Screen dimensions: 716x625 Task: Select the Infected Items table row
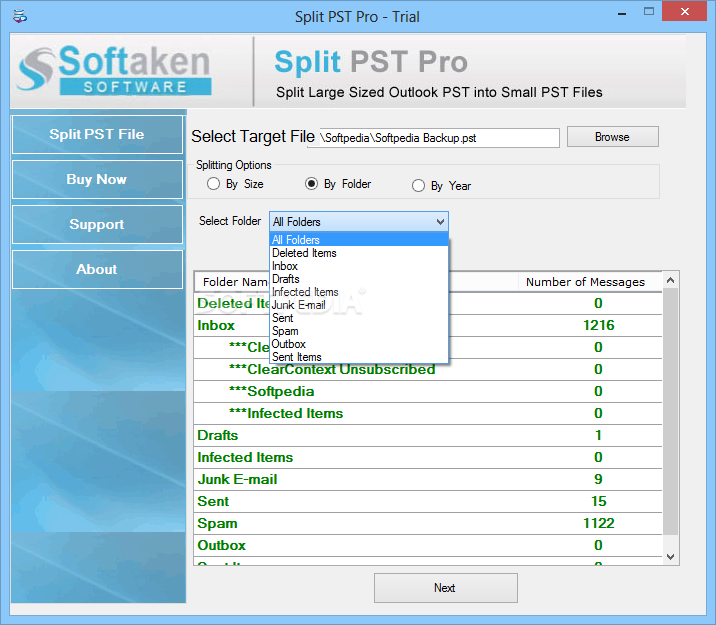(x=428, y=457)
